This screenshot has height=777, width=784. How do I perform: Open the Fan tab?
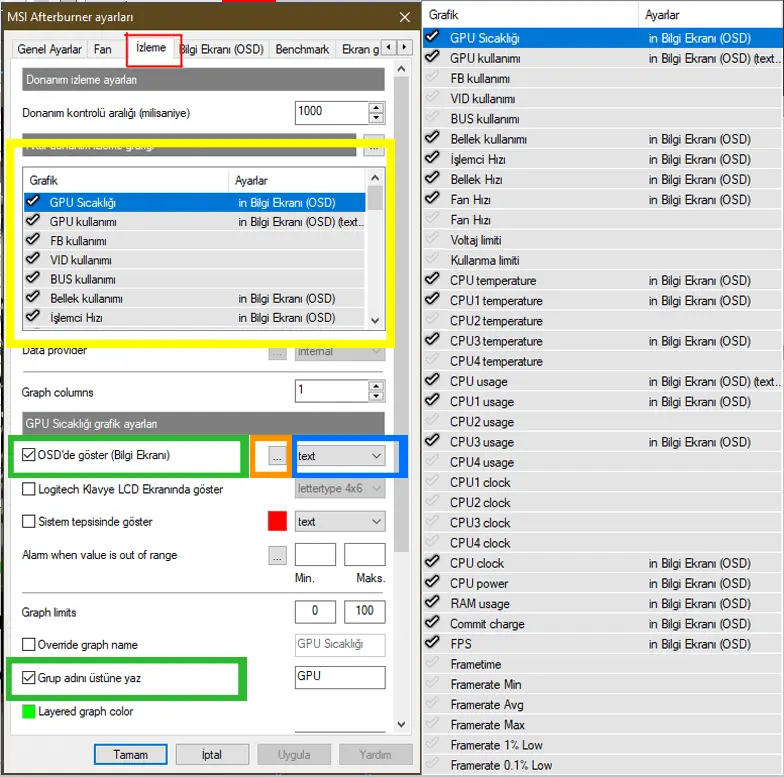[102, 50]
